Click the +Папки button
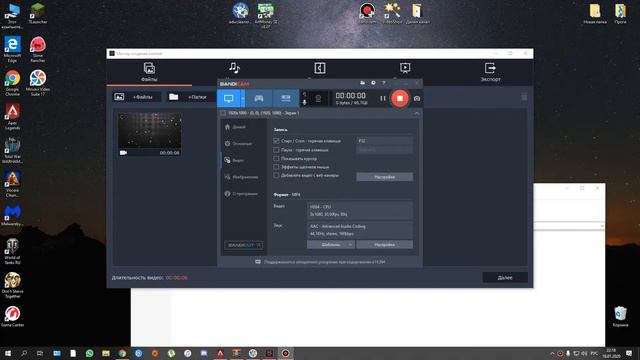This screenshot has width=640, height=360. (191, 97)
